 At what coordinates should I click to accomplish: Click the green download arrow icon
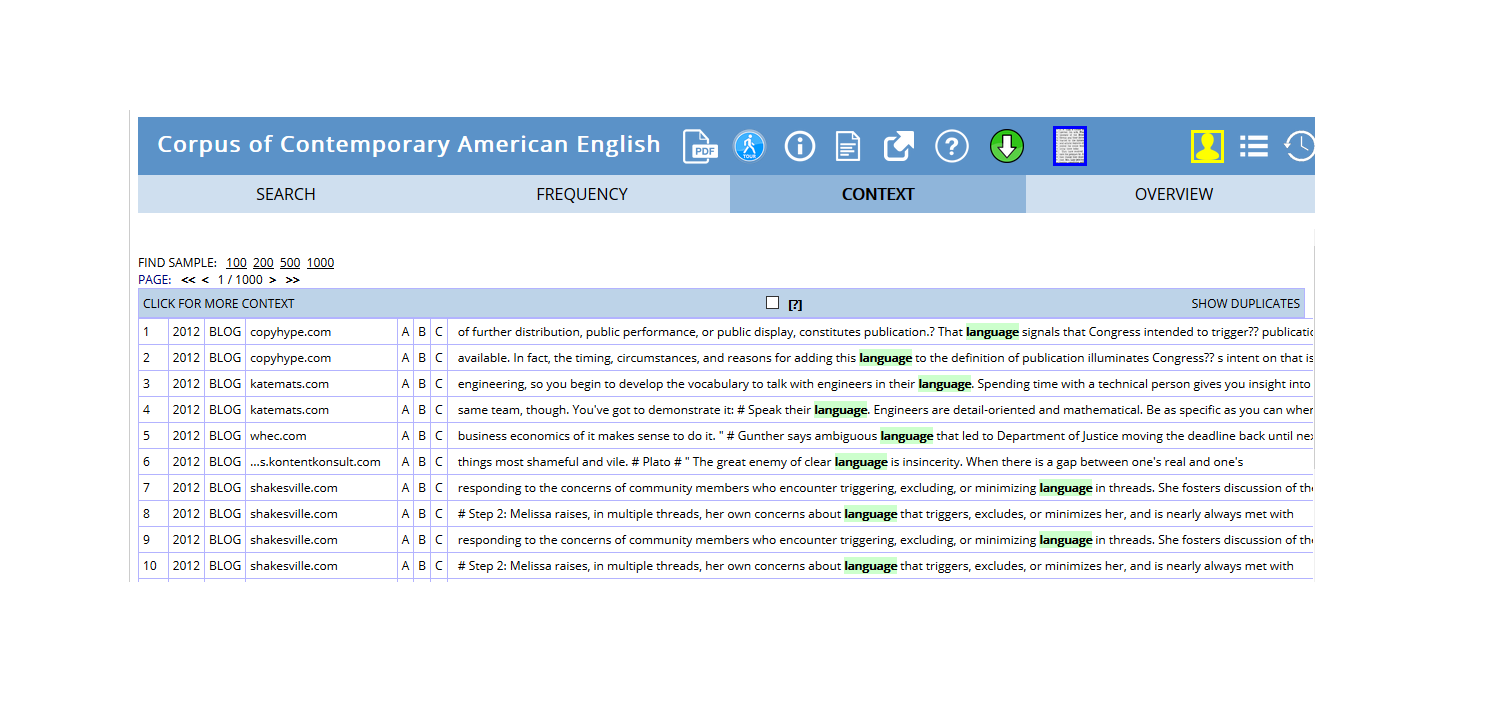pos(1007,147)
